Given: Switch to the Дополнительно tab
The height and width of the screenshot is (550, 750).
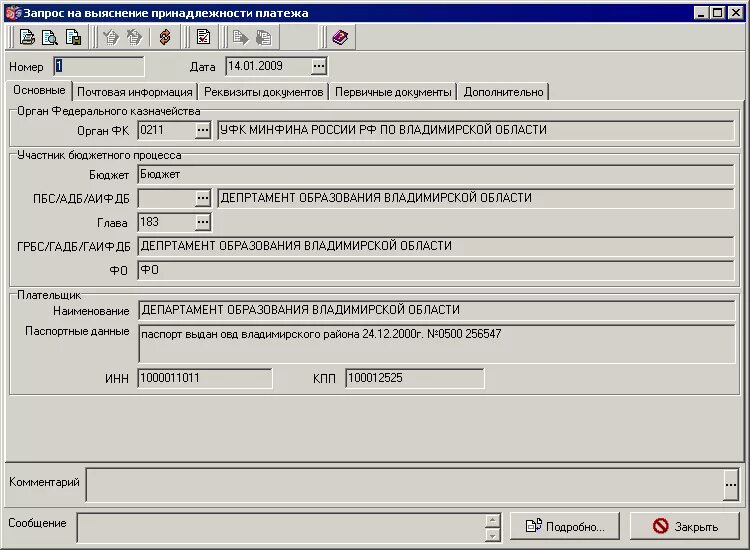Looking at the screenshot, I should pyautogui.click(x=504, y=92).
